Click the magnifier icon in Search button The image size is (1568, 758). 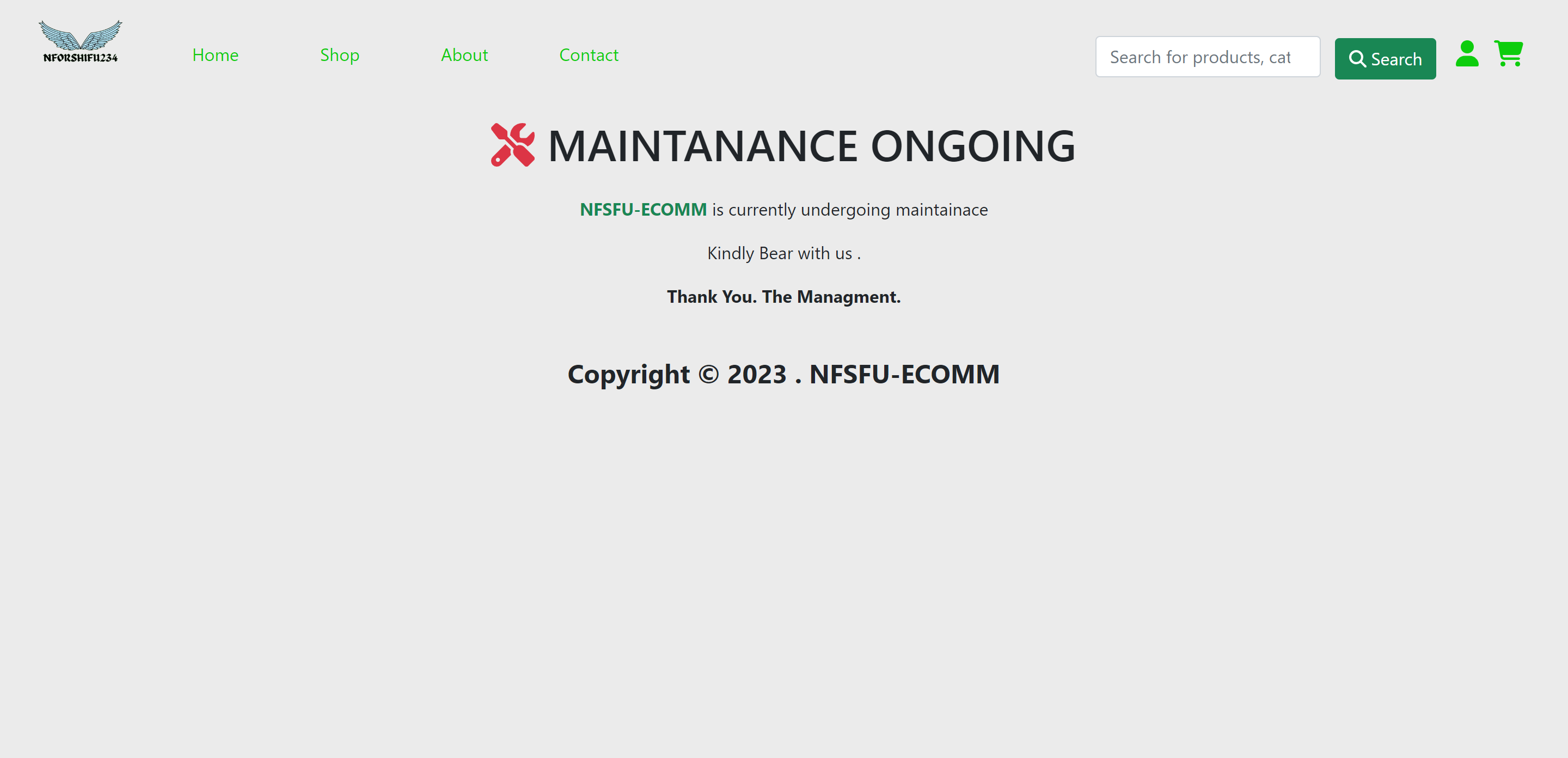[x=1357, y=59]
